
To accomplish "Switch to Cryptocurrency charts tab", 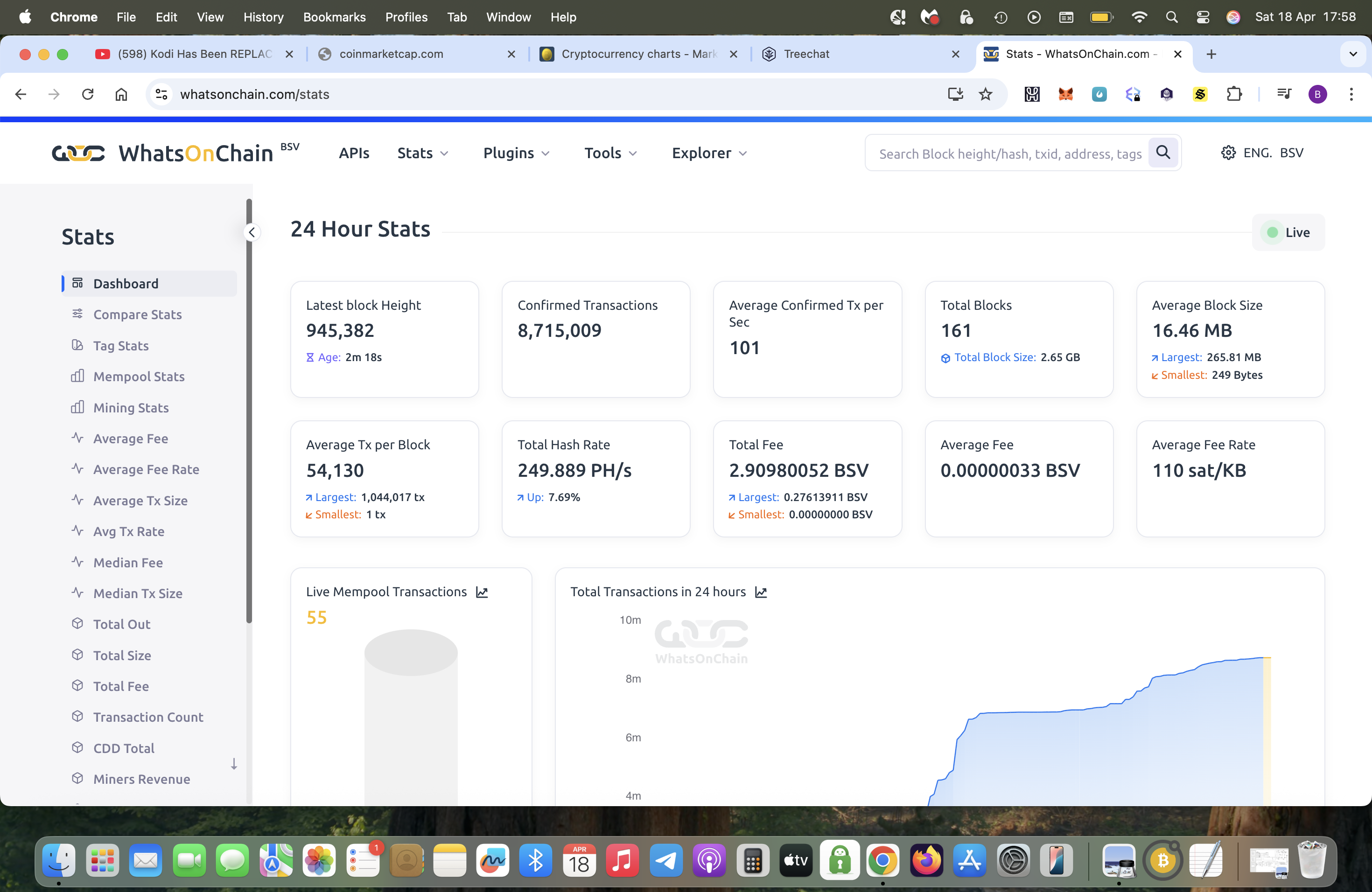I will coord(639,54).
